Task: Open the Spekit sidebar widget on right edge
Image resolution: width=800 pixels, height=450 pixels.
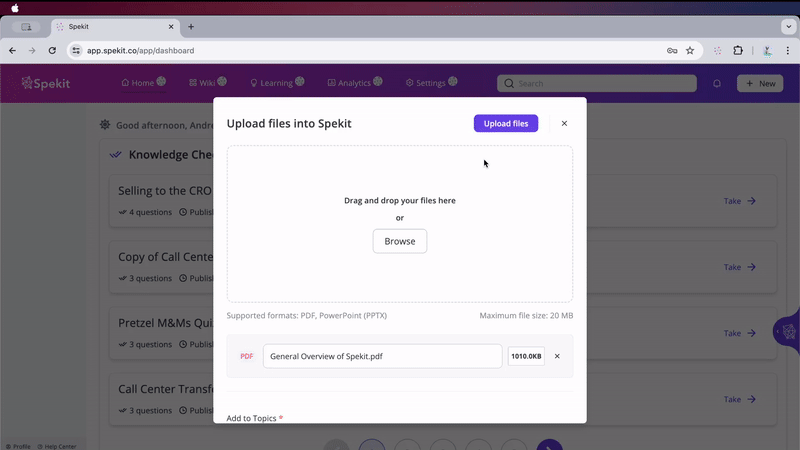Action: [x=787, y=332]
